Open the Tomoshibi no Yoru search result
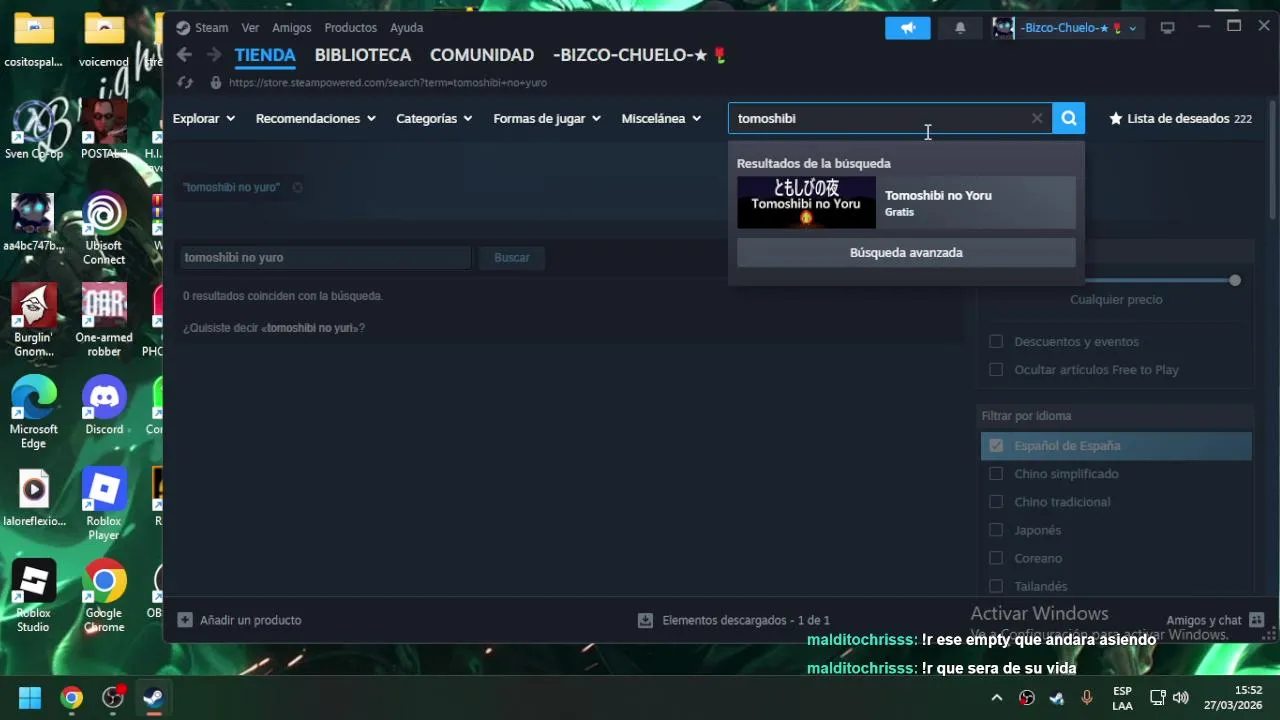 point(906,203)
